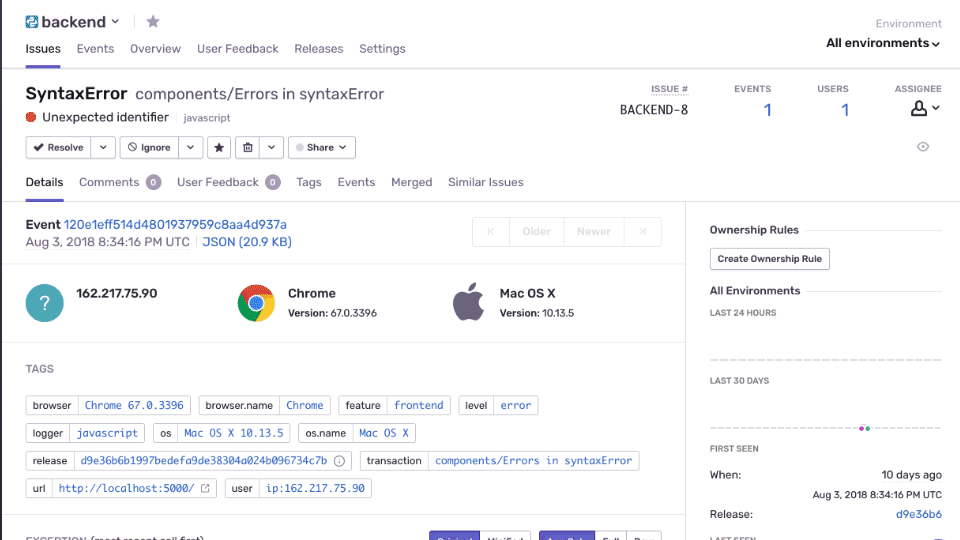Click Create Ownership Rule button
The width and height of the screenshot is (960, 540).
click(x=770, y=259)
